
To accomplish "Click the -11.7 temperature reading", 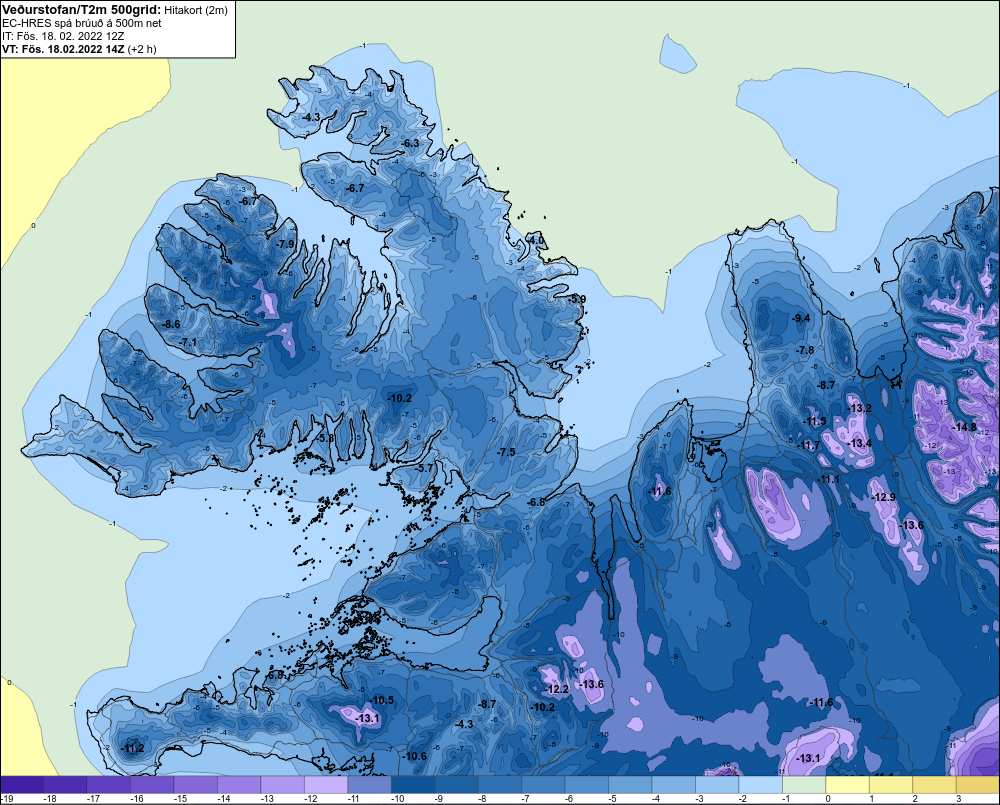I will pos(809,445).
